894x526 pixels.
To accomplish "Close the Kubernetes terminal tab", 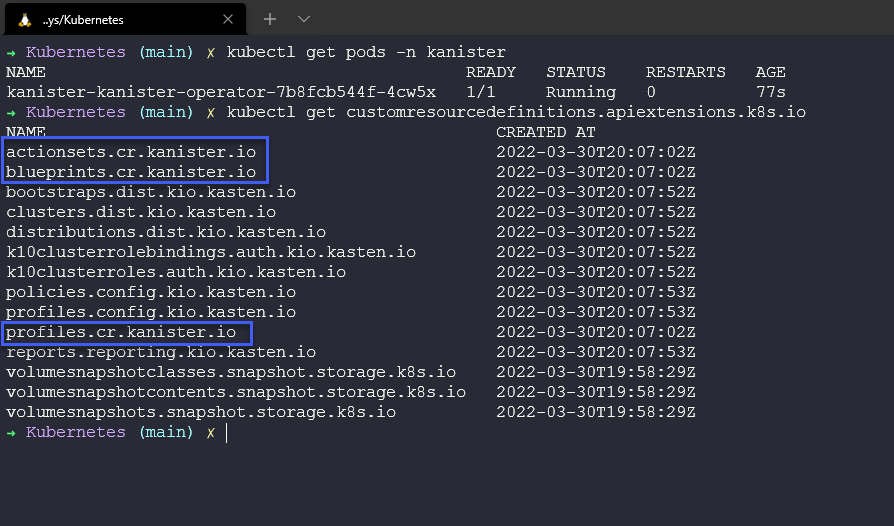I will pos(228,19).
